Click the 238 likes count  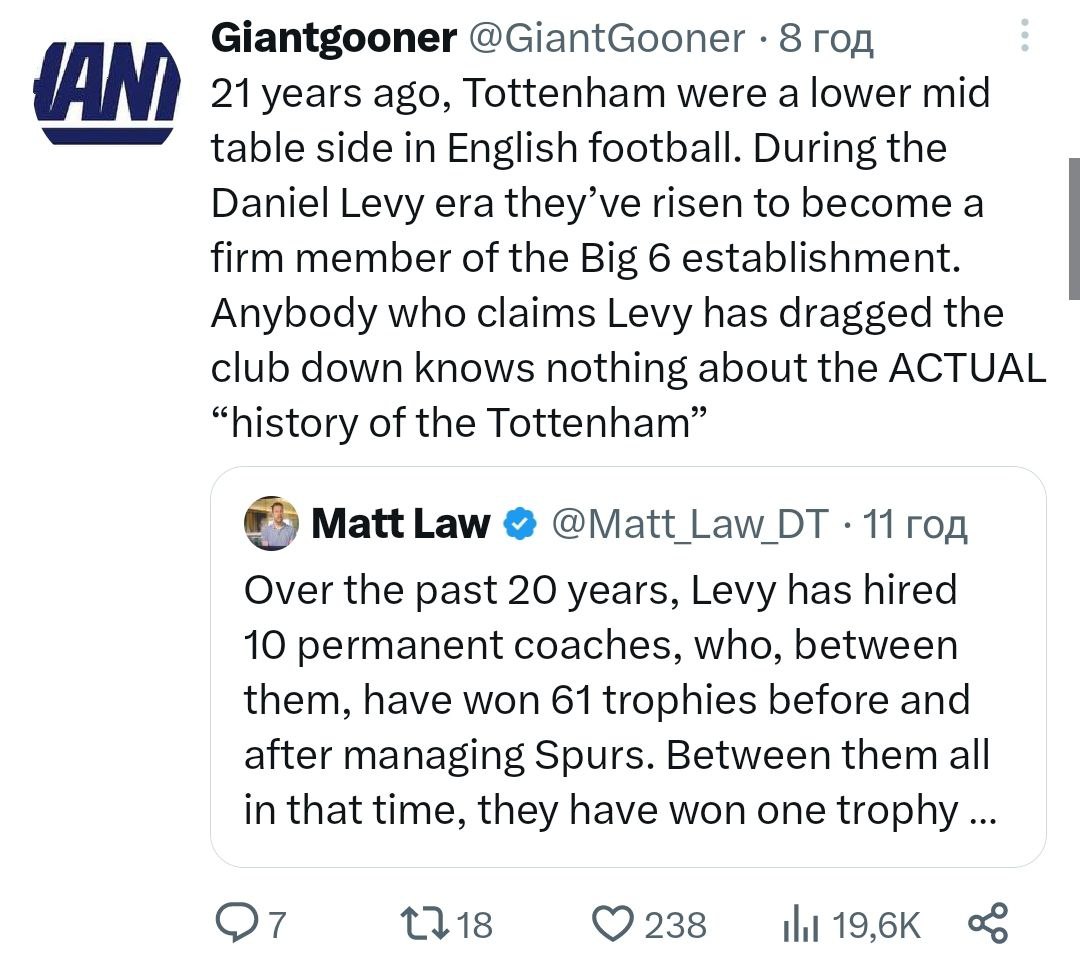675,924
